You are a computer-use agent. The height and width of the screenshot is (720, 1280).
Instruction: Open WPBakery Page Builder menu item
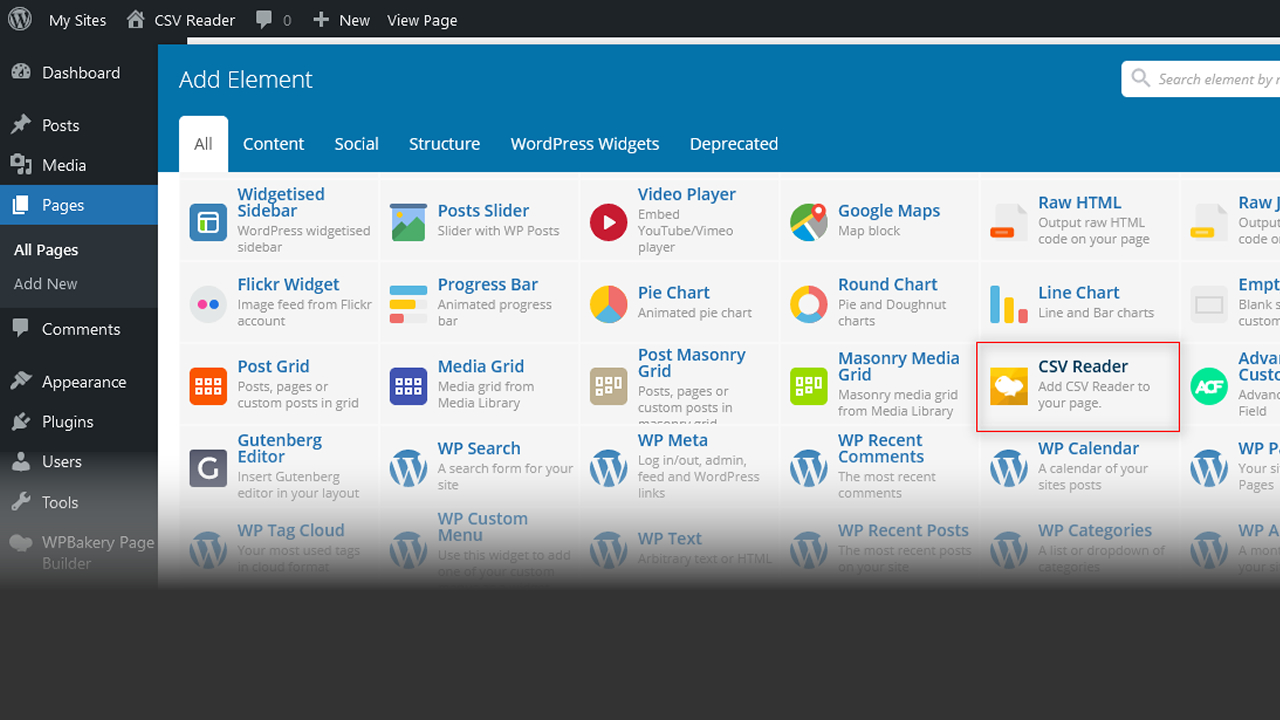pyautogui.click(x=79, y=552)
